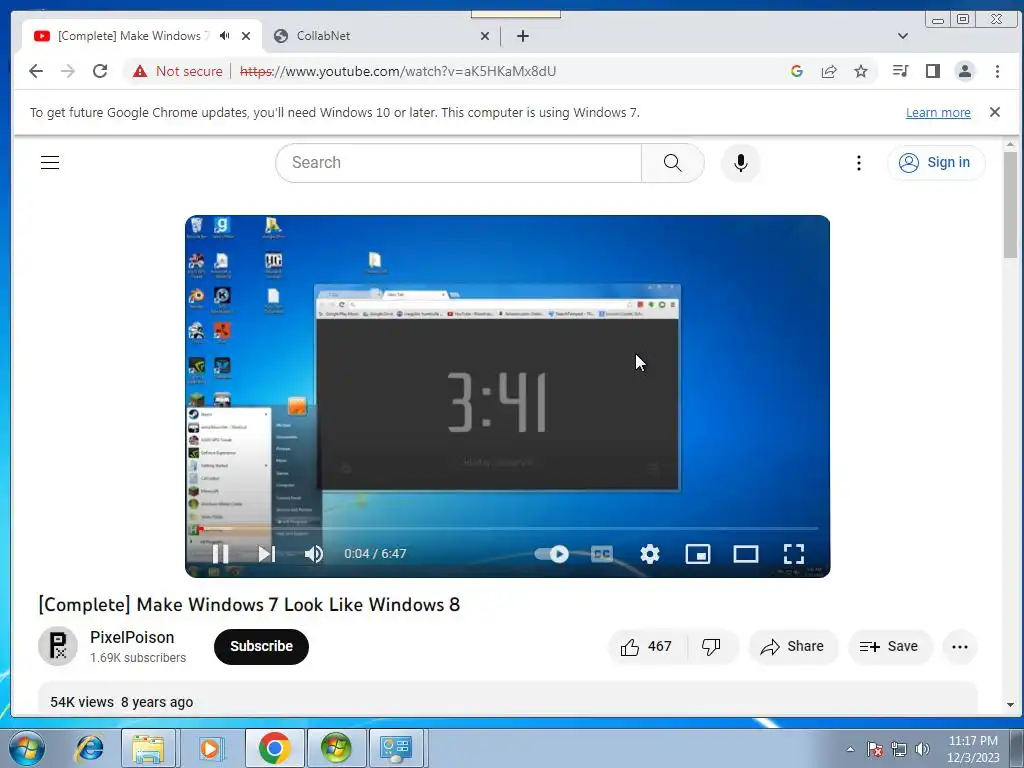Share this page from address bar
Screen dimensions: 1024x768
point(829,71)
